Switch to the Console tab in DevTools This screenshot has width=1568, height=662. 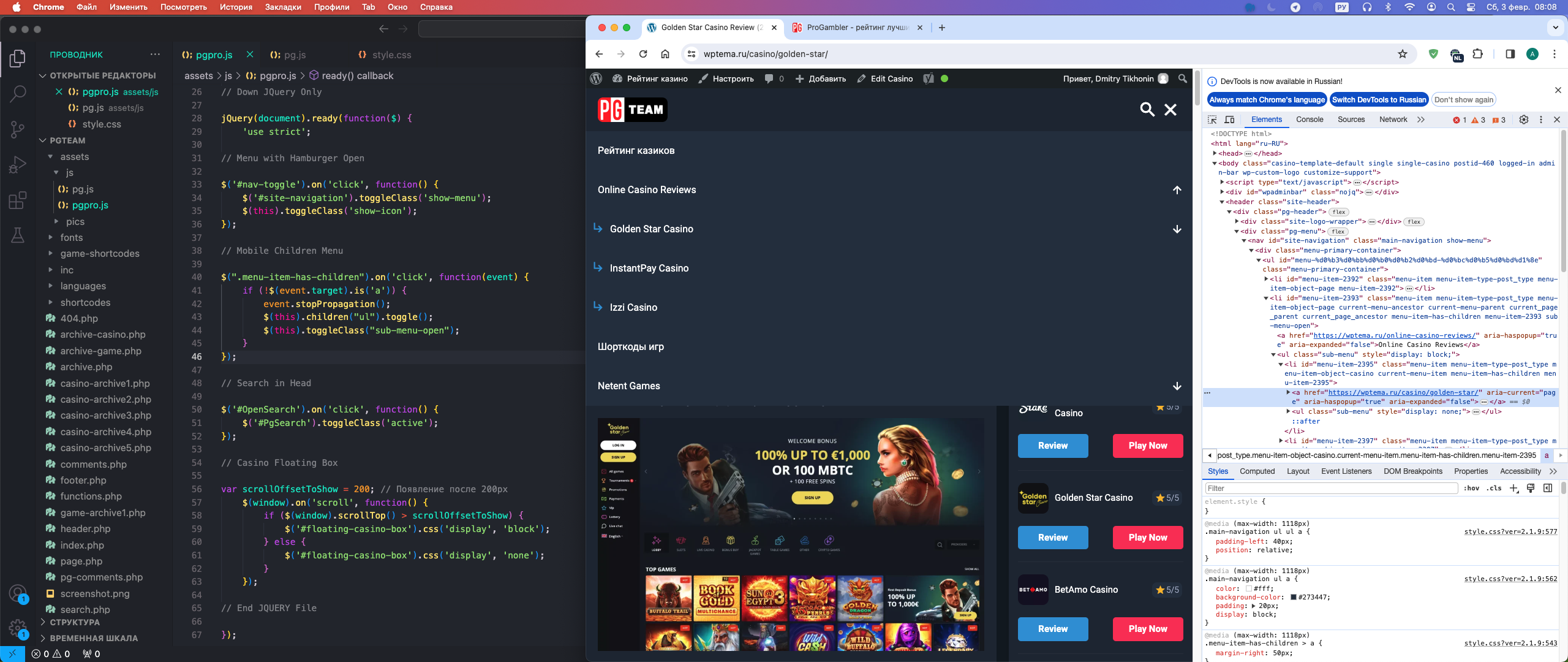click(1309, 120)
